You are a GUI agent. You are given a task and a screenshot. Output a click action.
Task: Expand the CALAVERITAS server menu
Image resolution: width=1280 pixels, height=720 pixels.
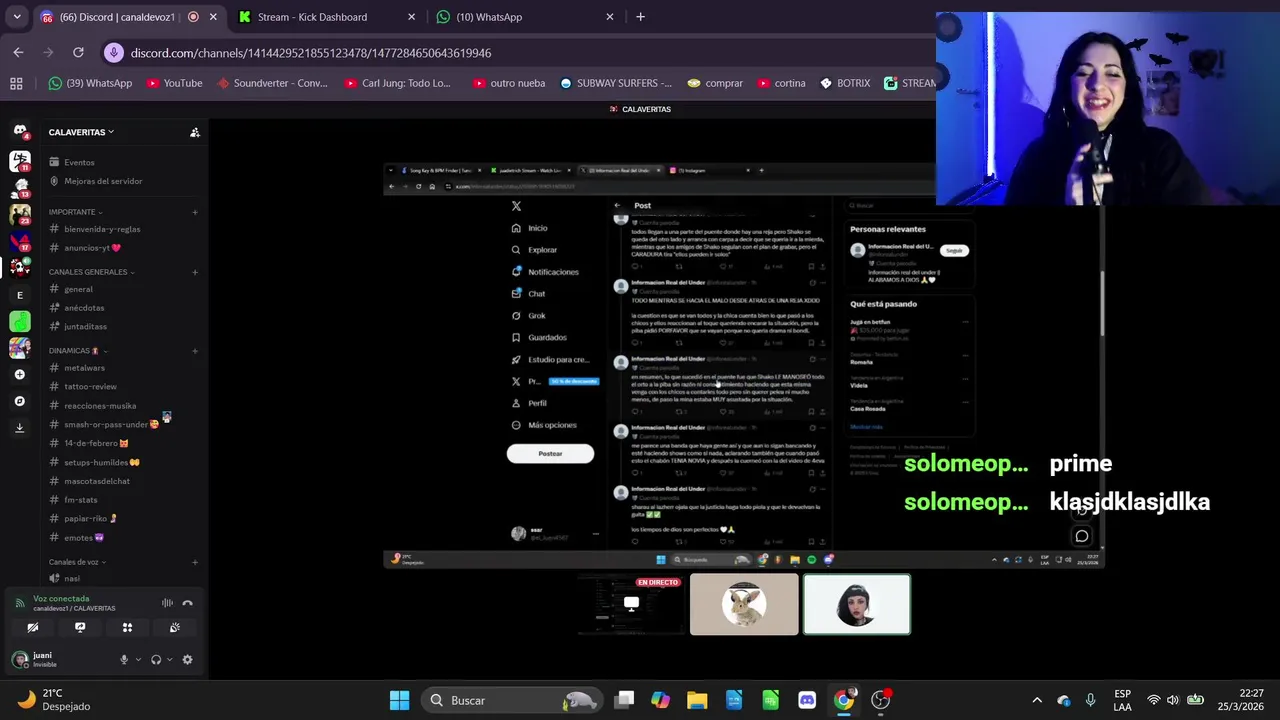click(x=81, y=132)
